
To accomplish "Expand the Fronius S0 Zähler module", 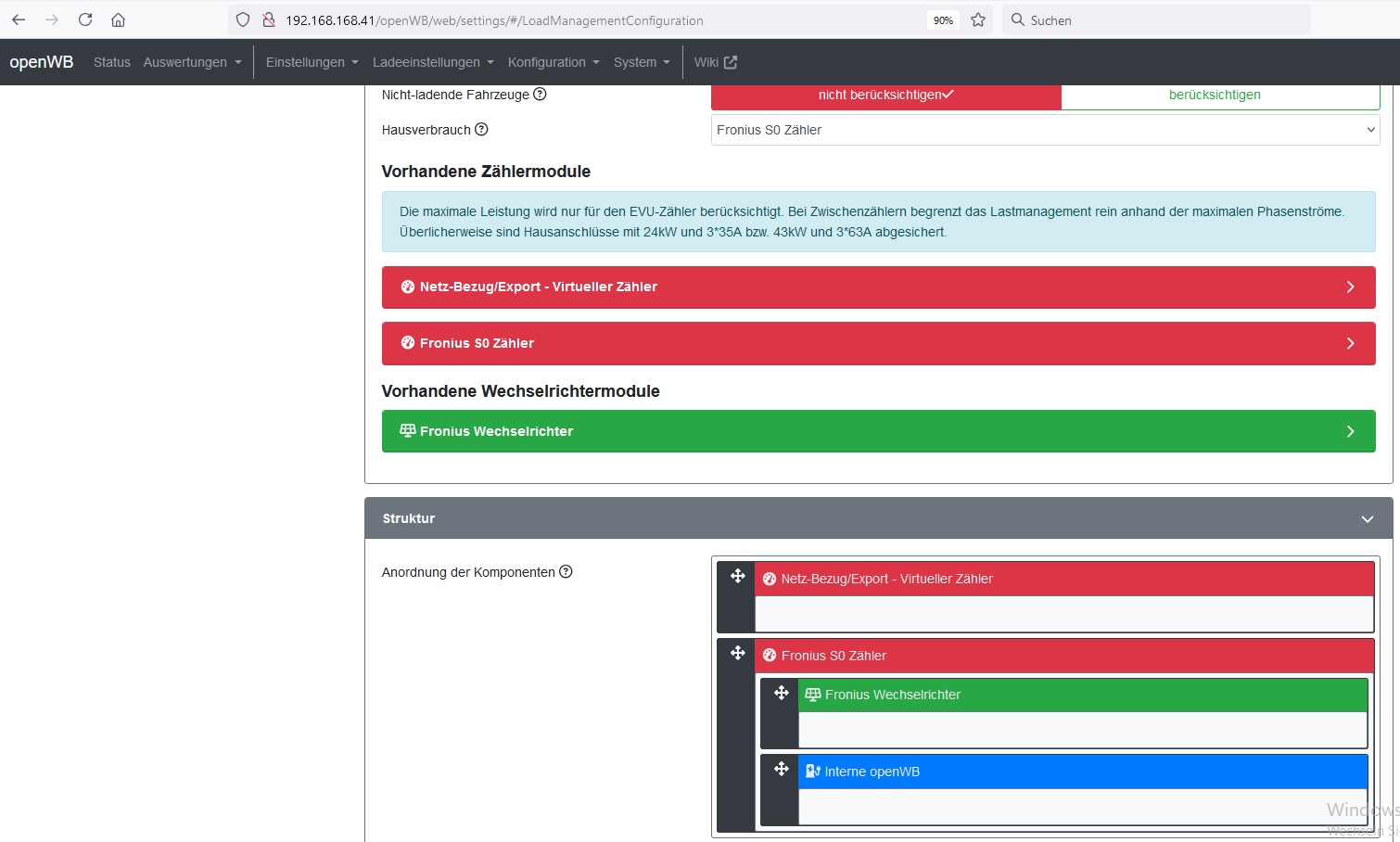I will pos(878,343).
